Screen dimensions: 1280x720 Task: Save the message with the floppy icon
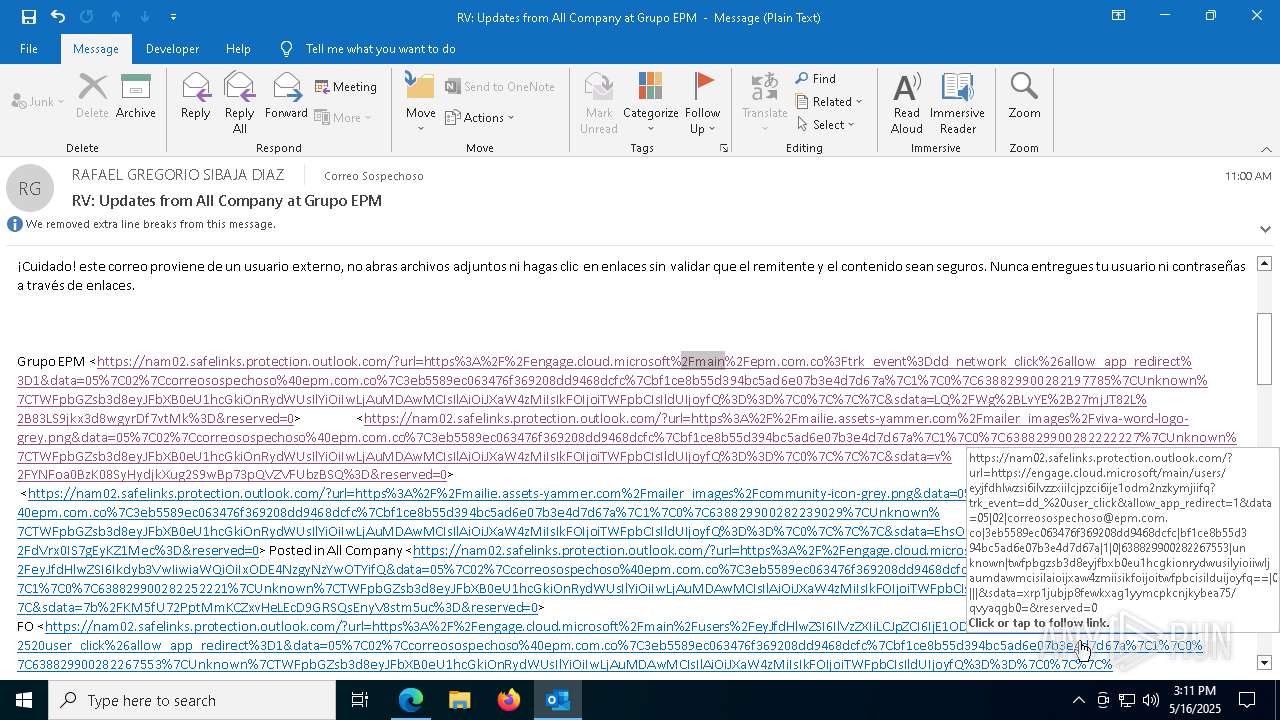click(x=29, y=16)
